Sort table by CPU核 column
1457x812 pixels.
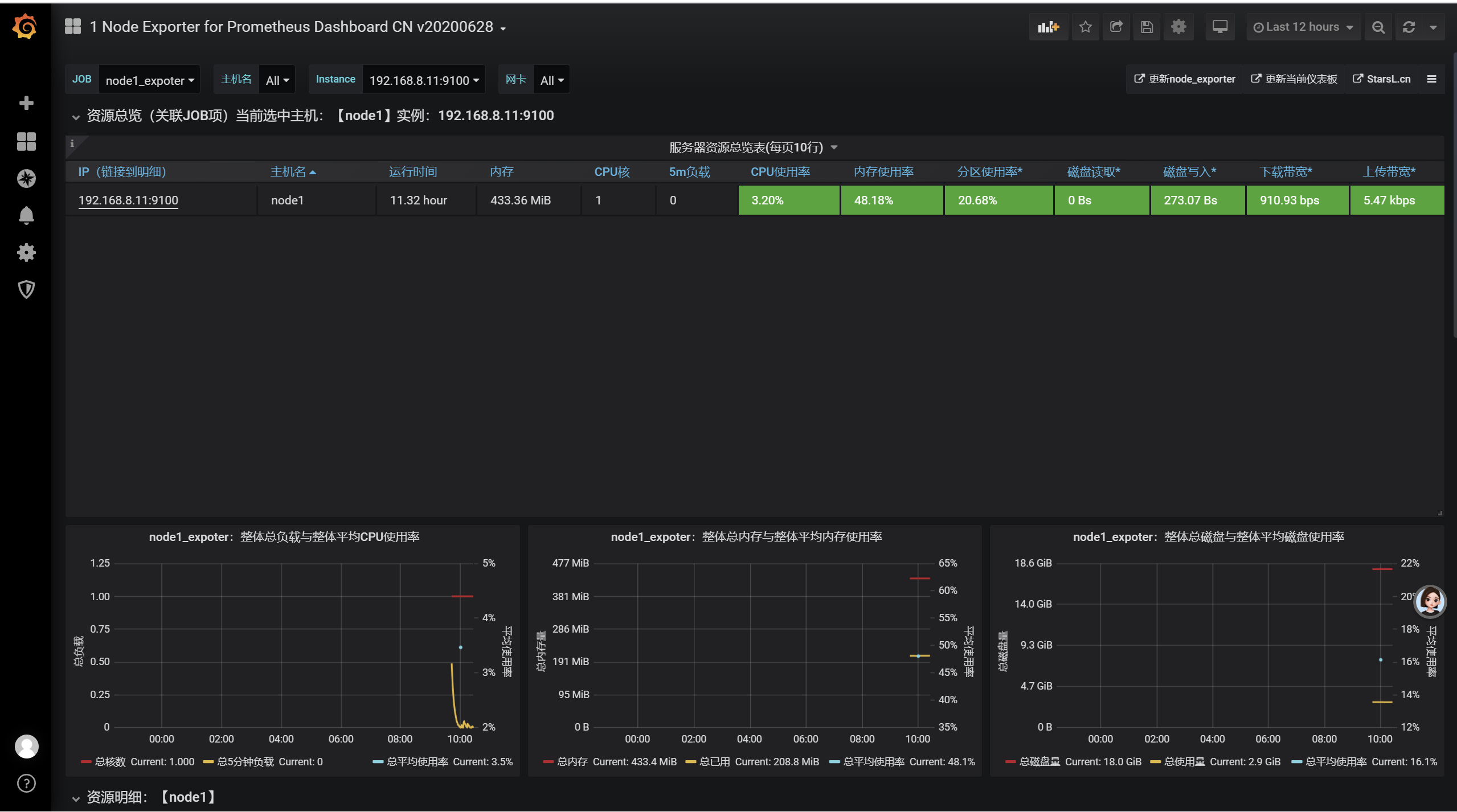pyautogui.click(x=612, y=172)
